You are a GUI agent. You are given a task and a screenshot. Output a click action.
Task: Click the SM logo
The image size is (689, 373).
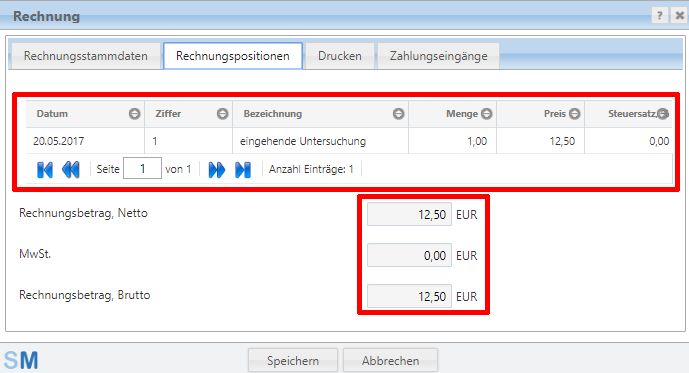tap(21, 361)
